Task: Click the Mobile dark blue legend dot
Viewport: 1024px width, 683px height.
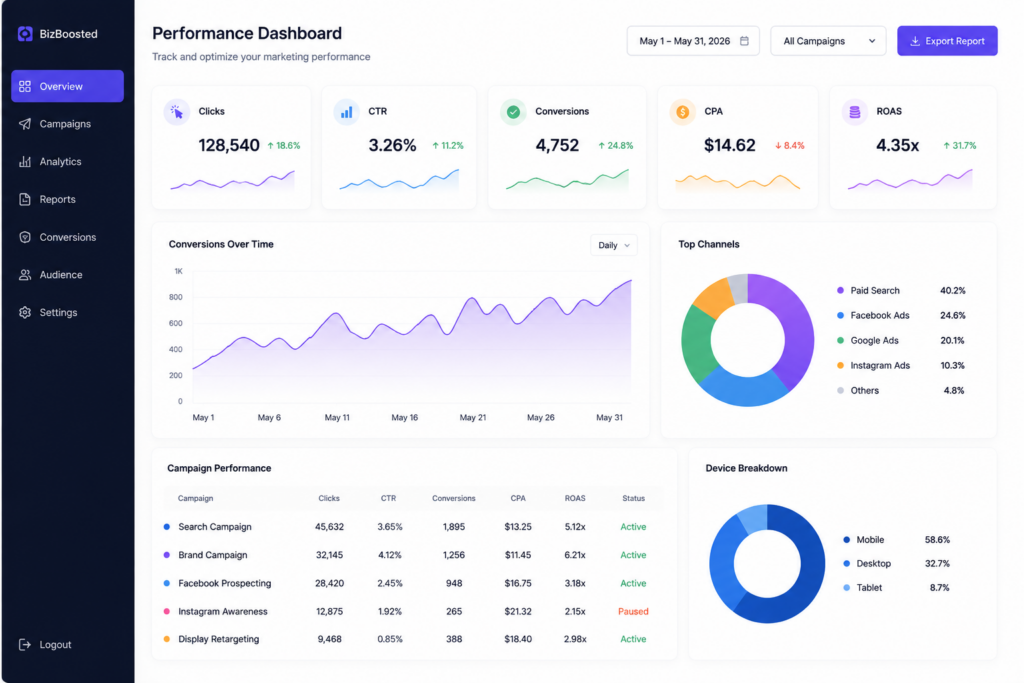Action: pos(846,540)
